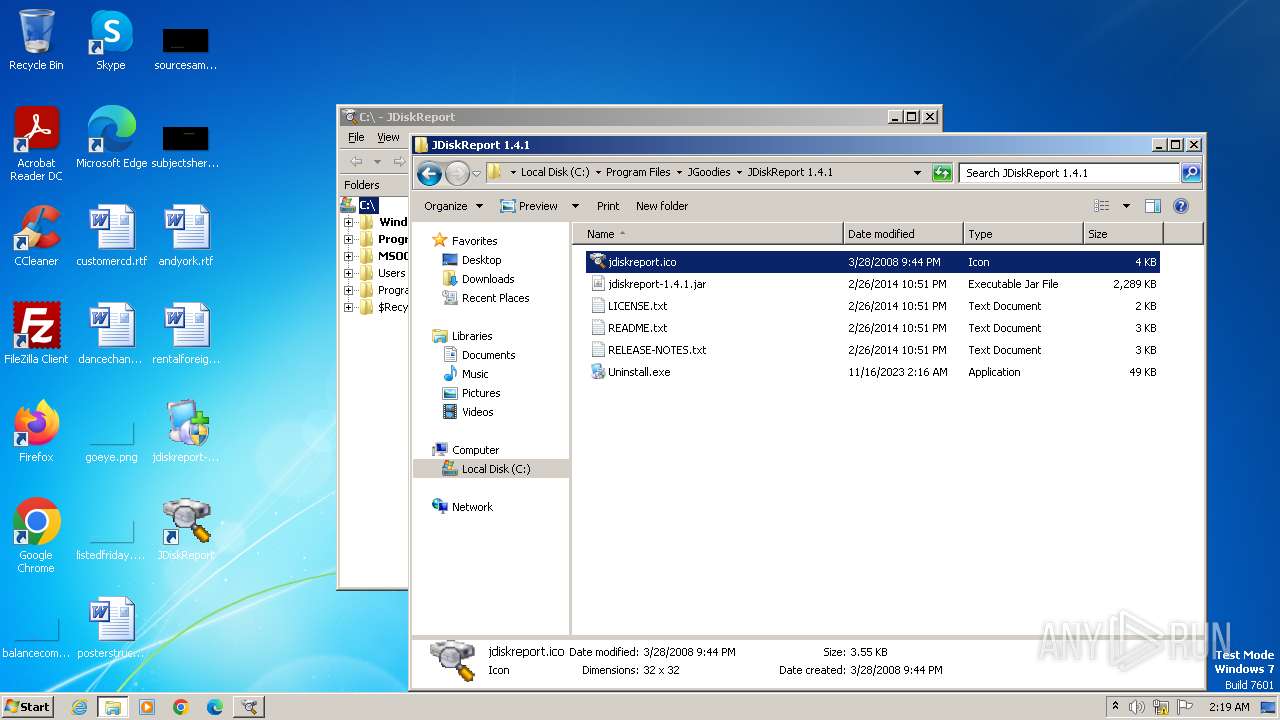Select Music under Libraries
This screenshot has height=720, width=1280.
pyautogui.click(x=475, y=374)
